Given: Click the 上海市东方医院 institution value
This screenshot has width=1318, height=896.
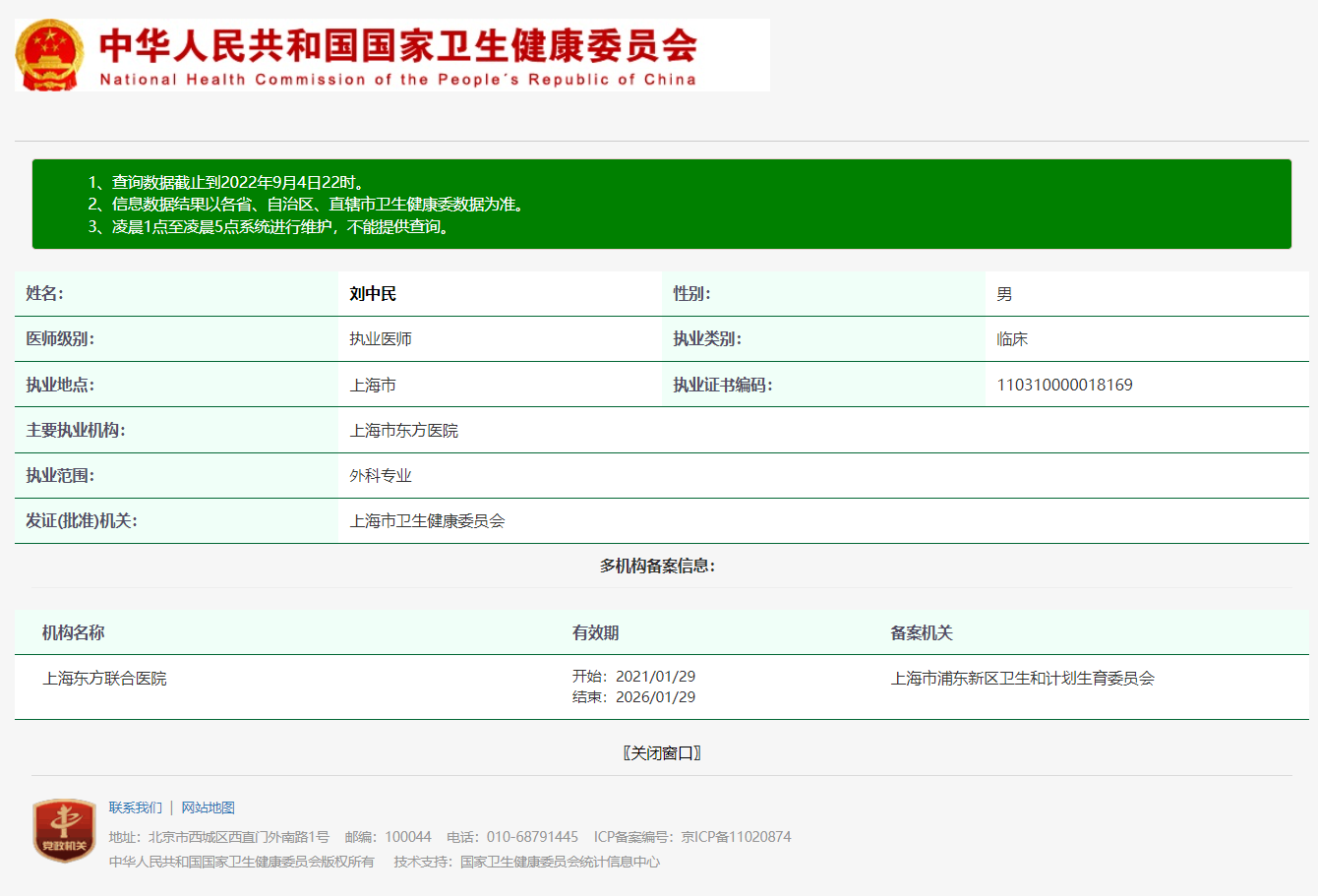Looking at the screenshot, I should [x=404, y=430].
